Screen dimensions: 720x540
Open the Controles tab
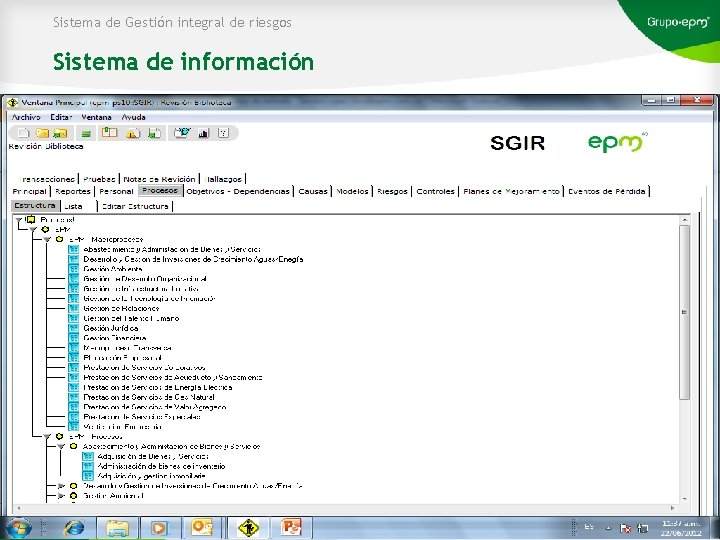435,191
